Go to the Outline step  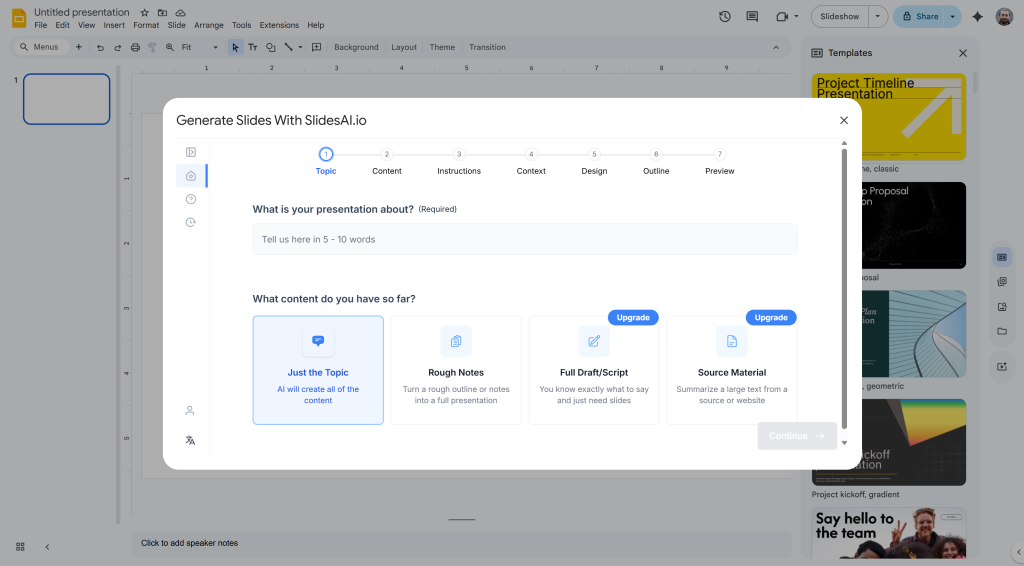[656, 162]
